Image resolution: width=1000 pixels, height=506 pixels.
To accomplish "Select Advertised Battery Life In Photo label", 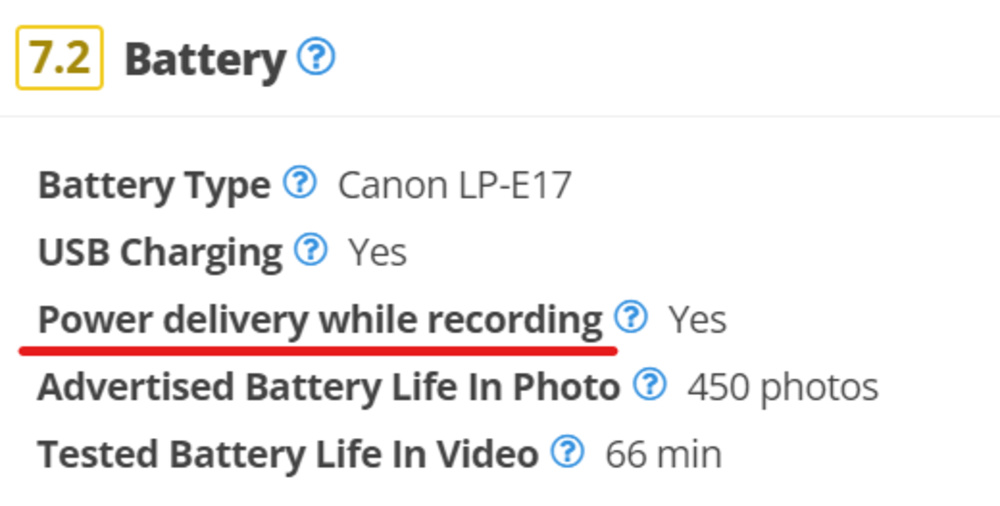I will pos(329,387).
